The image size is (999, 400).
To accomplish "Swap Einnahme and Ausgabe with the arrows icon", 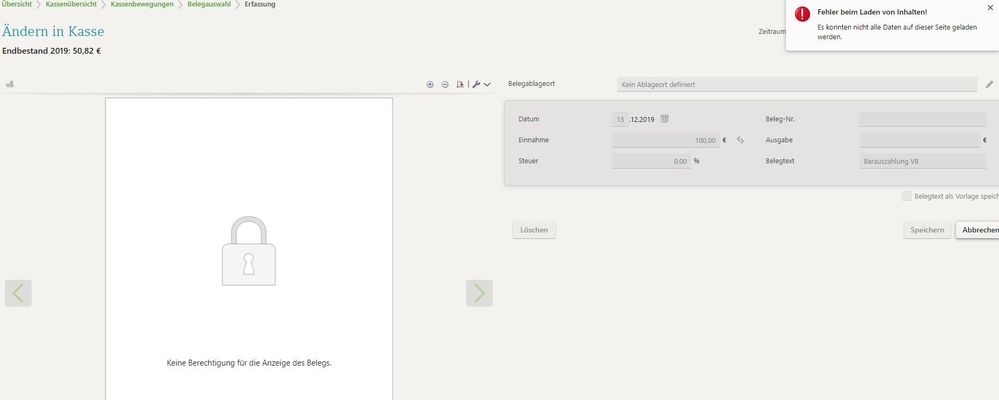I will coord(741,140).
